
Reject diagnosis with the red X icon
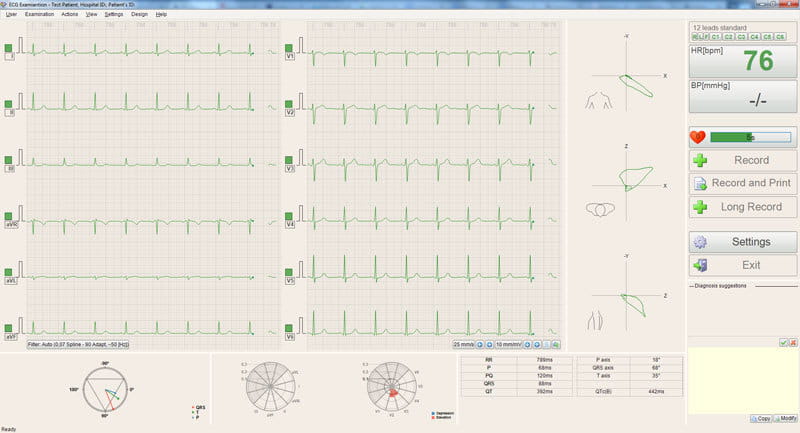pos(793,343)
